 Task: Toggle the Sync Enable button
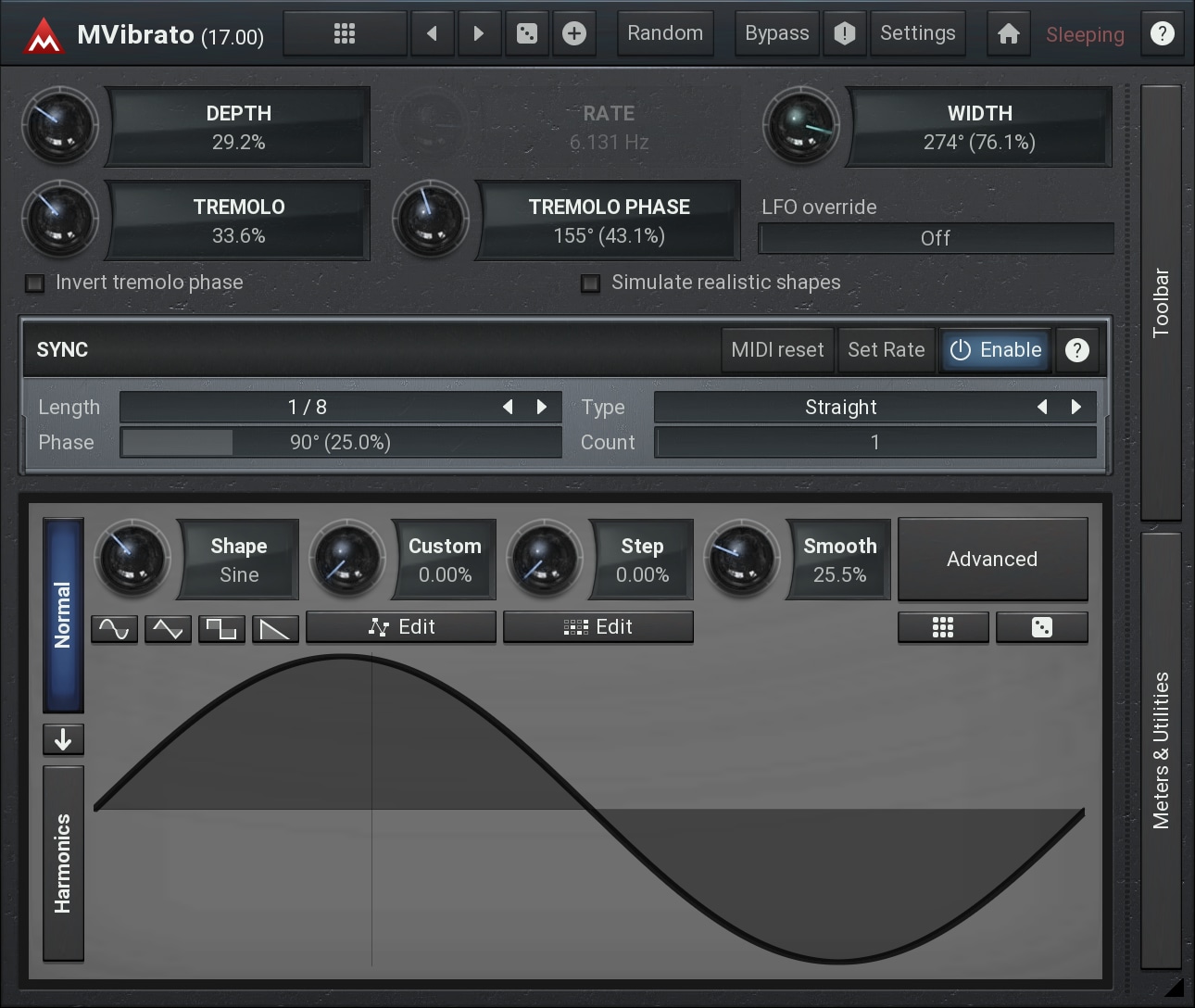(996, 350)
